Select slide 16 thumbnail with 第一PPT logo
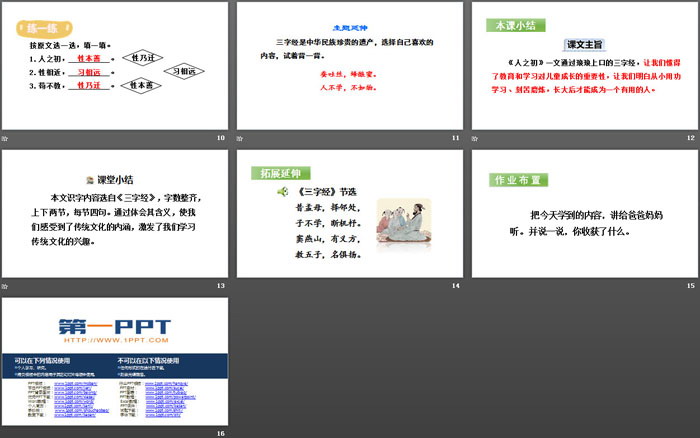The image size is (700, 438). pyautogui.click(x=115, y=361)
